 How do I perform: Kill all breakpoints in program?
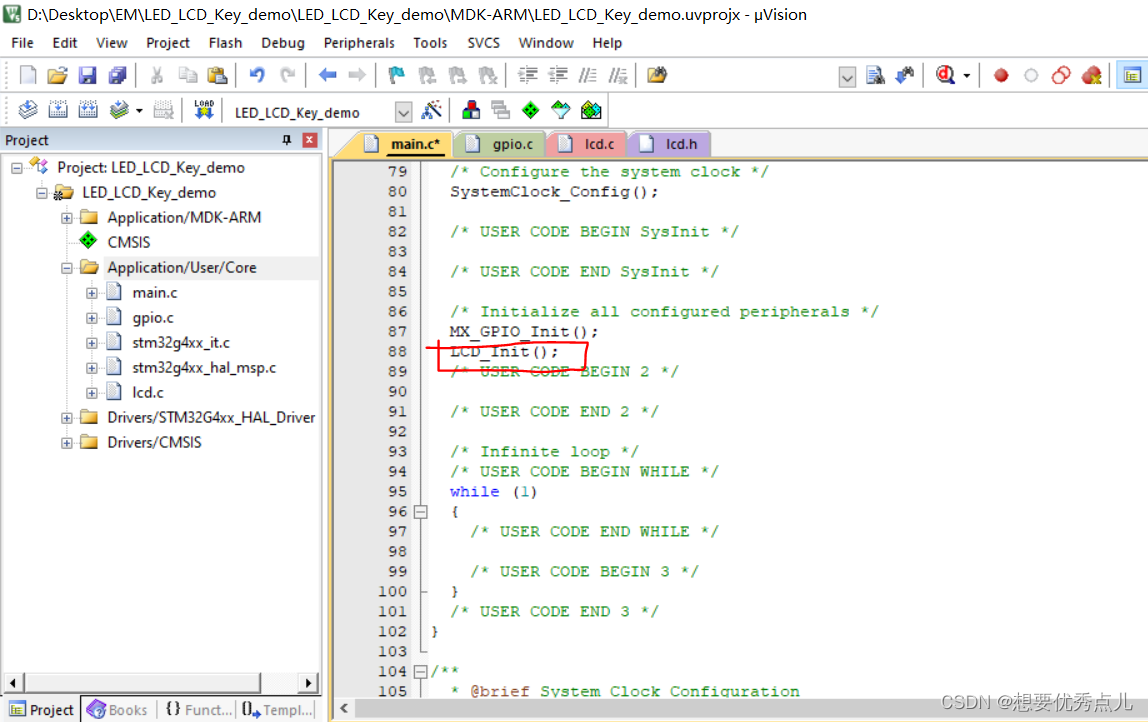1091,75
